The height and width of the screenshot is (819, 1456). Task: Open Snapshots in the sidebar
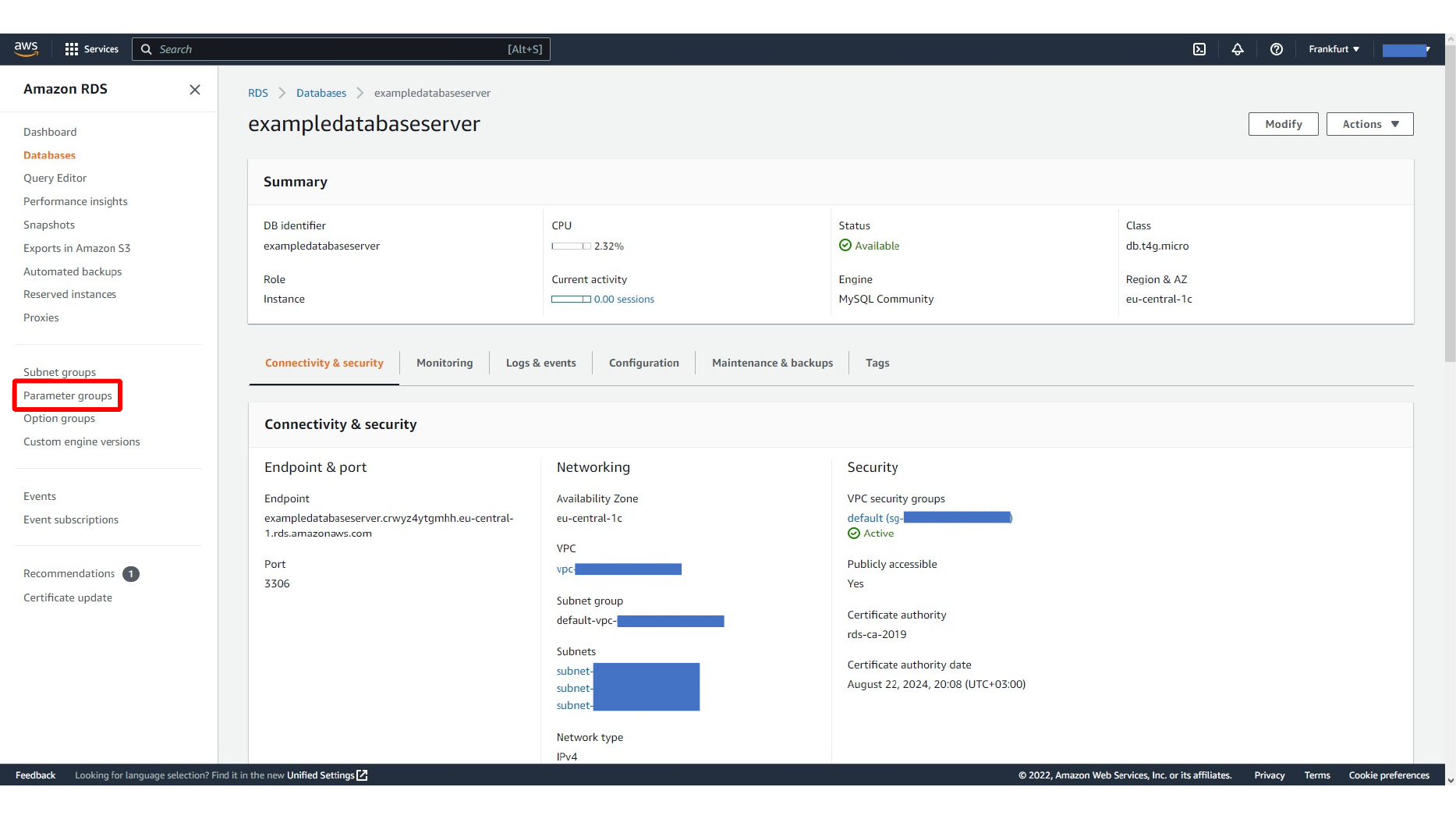click(x=49, y=225)
